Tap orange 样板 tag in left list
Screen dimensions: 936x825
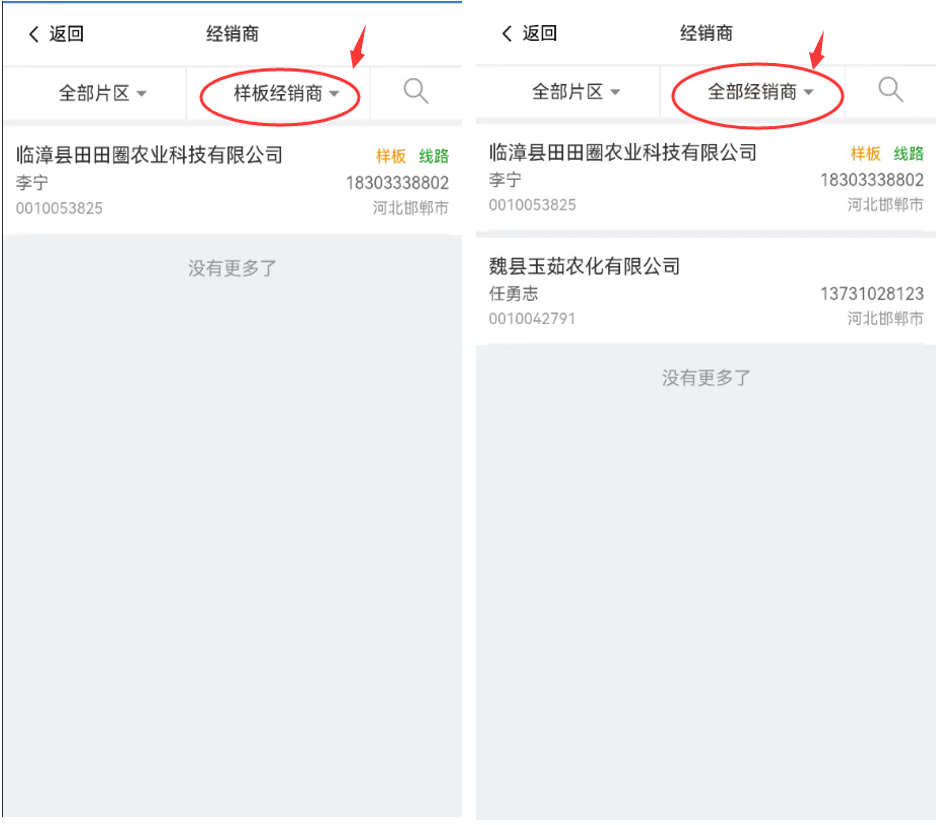[391, 156]
